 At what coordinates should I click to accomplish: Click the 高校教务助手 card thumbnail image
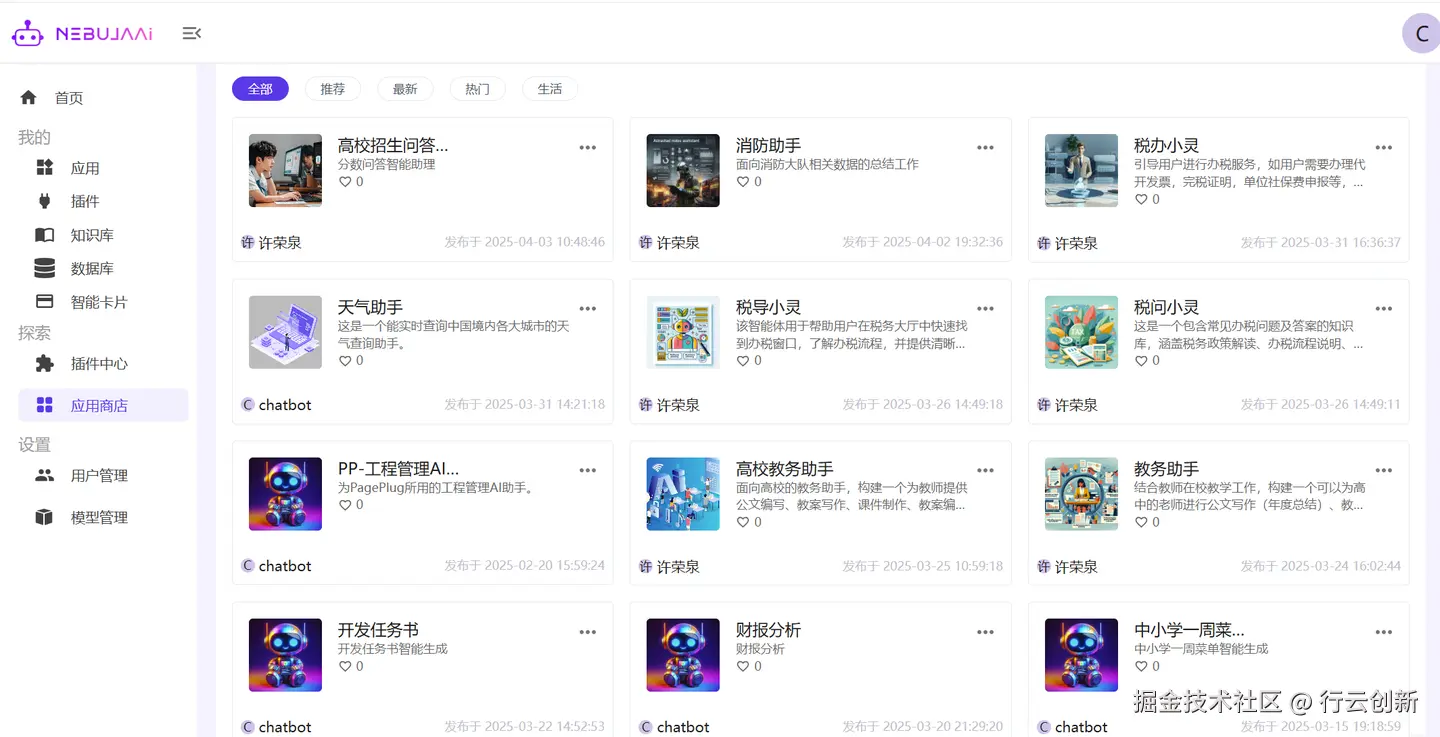click(683, 494)
